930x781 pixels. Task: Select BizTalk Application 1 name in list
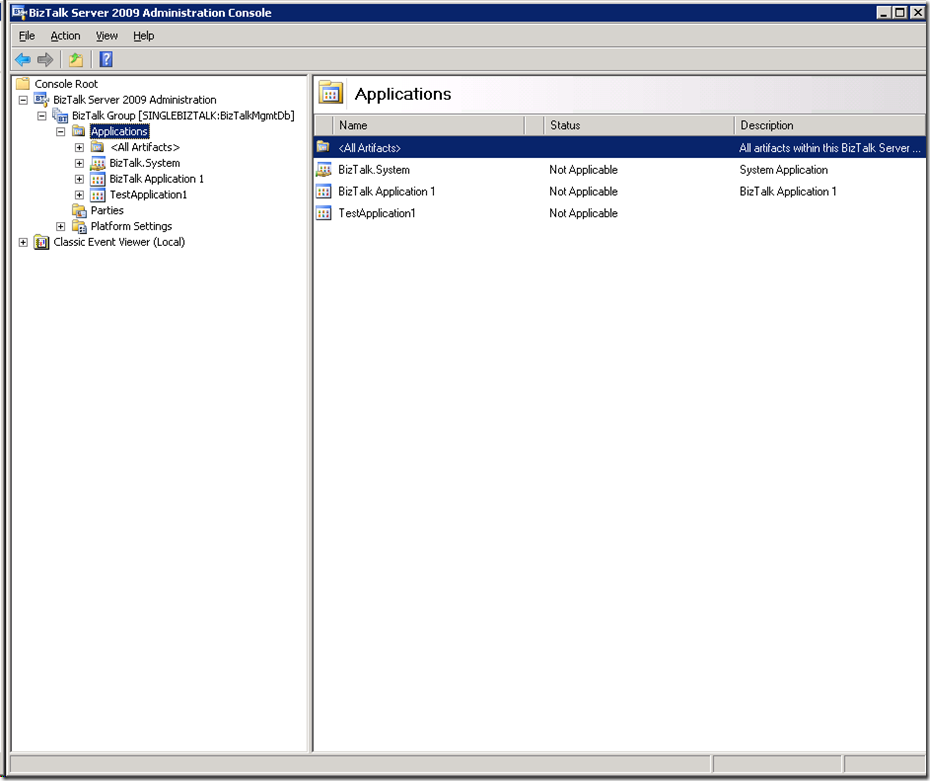[387, 191]
